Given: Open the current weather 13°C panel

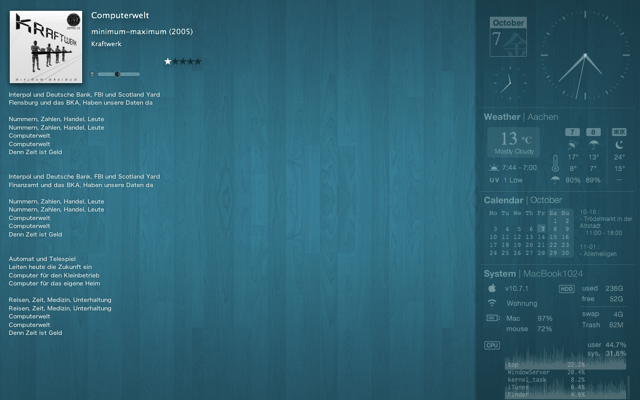Looking at the screenshot, I should click(515, 143).
